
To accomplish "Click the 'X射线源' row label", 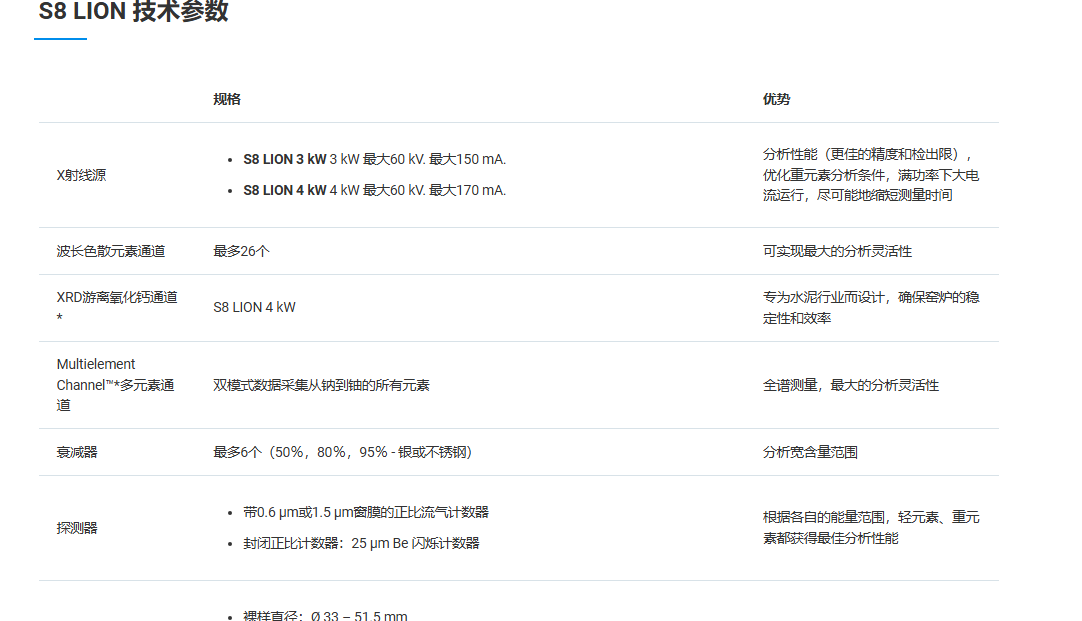I will coord(81,175).
